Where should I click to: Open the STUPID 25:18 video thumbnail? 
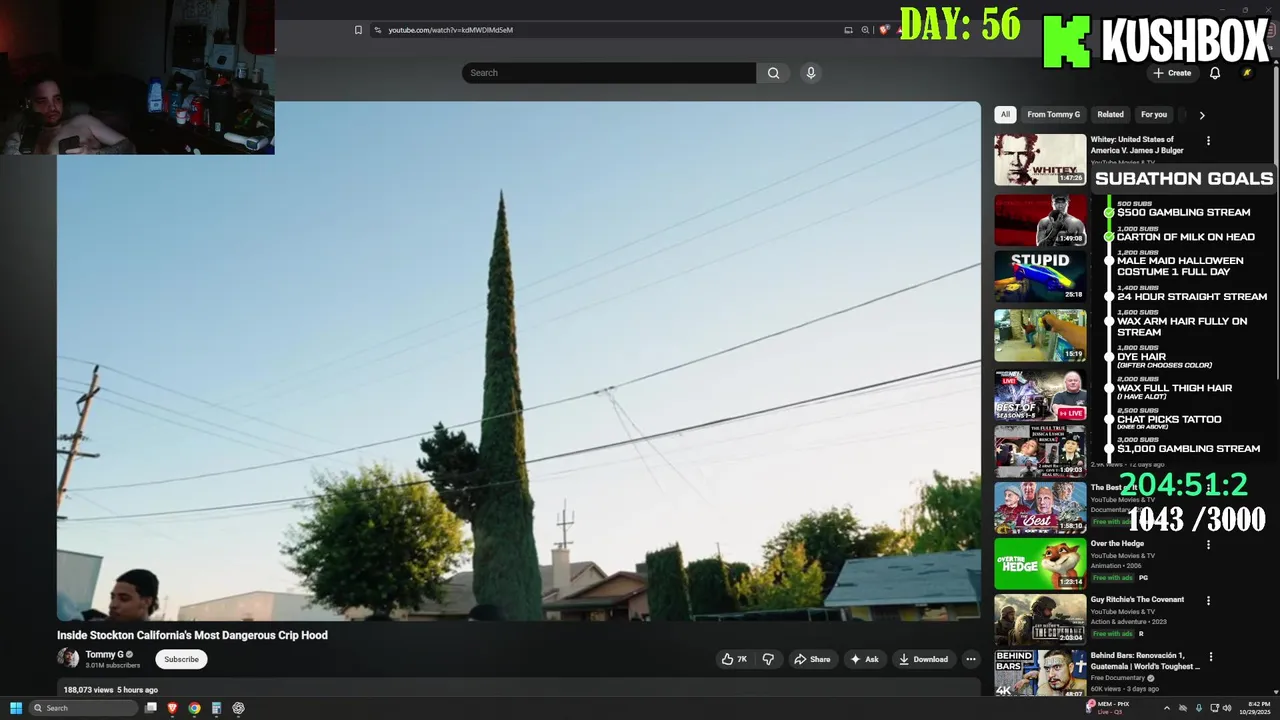pyautogui.click(x=1040, y=276)
